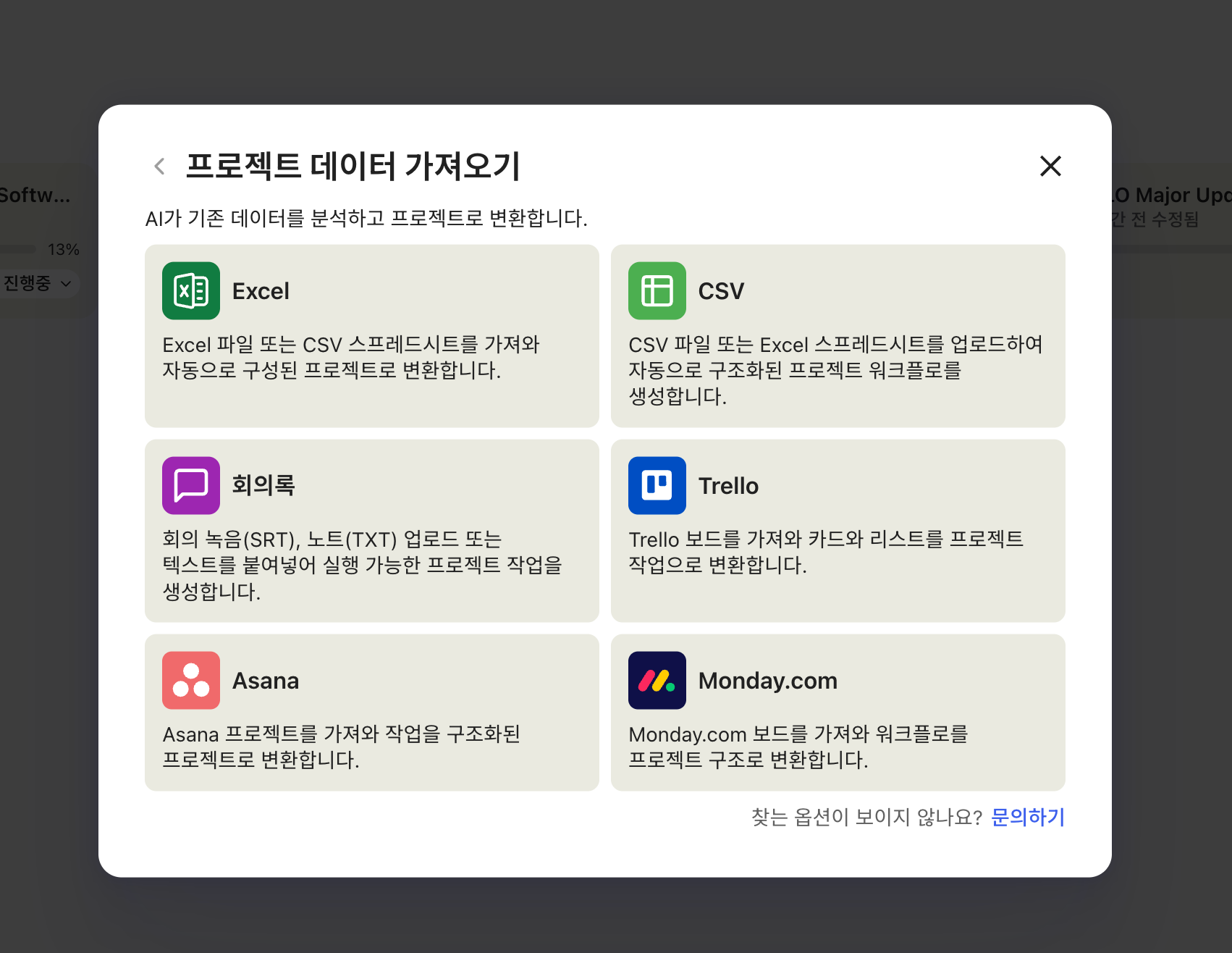
Task: Click the Monday.com logo icon
Action: tap(657, 680)
